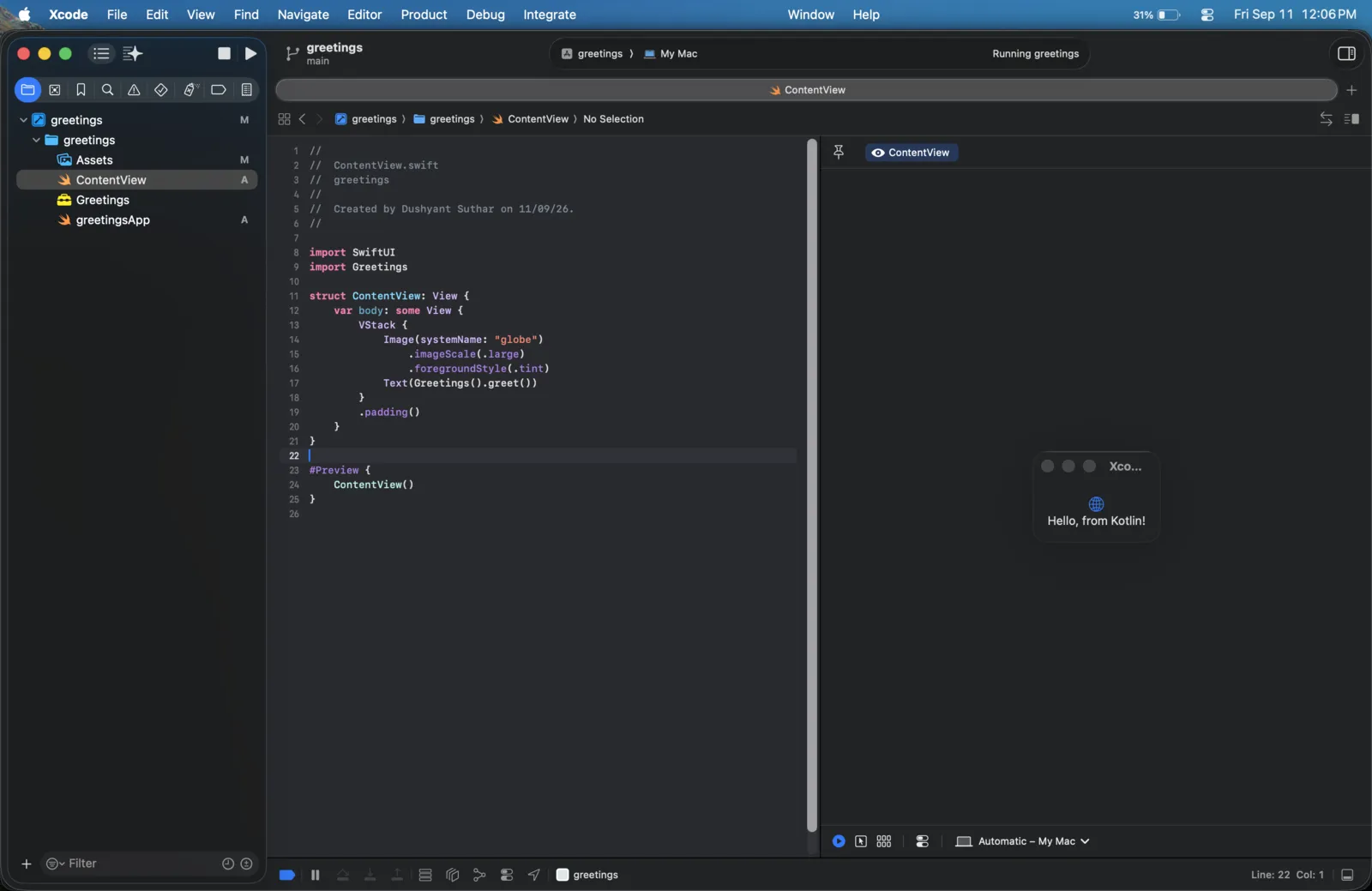Pause program execution in debug bar
Viewport: 1372px width, 891px height.
[316, 875]
